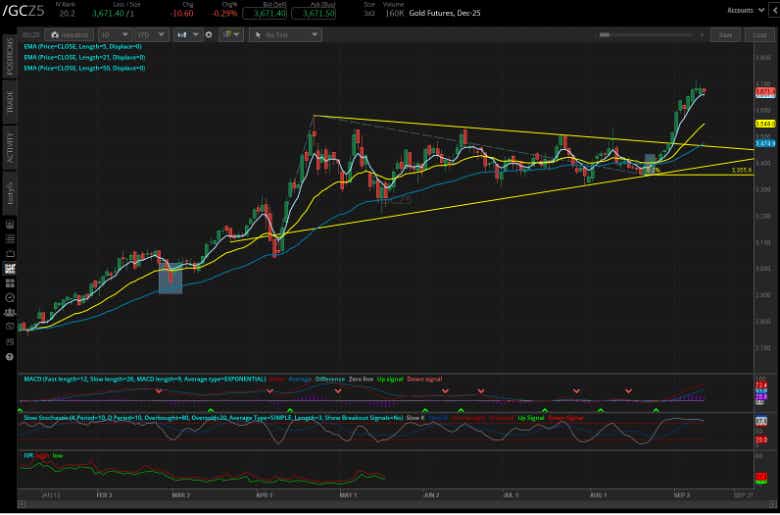Screen dimensions: 780x515
Task: Click the MACD study label
Action: (145, 379)
